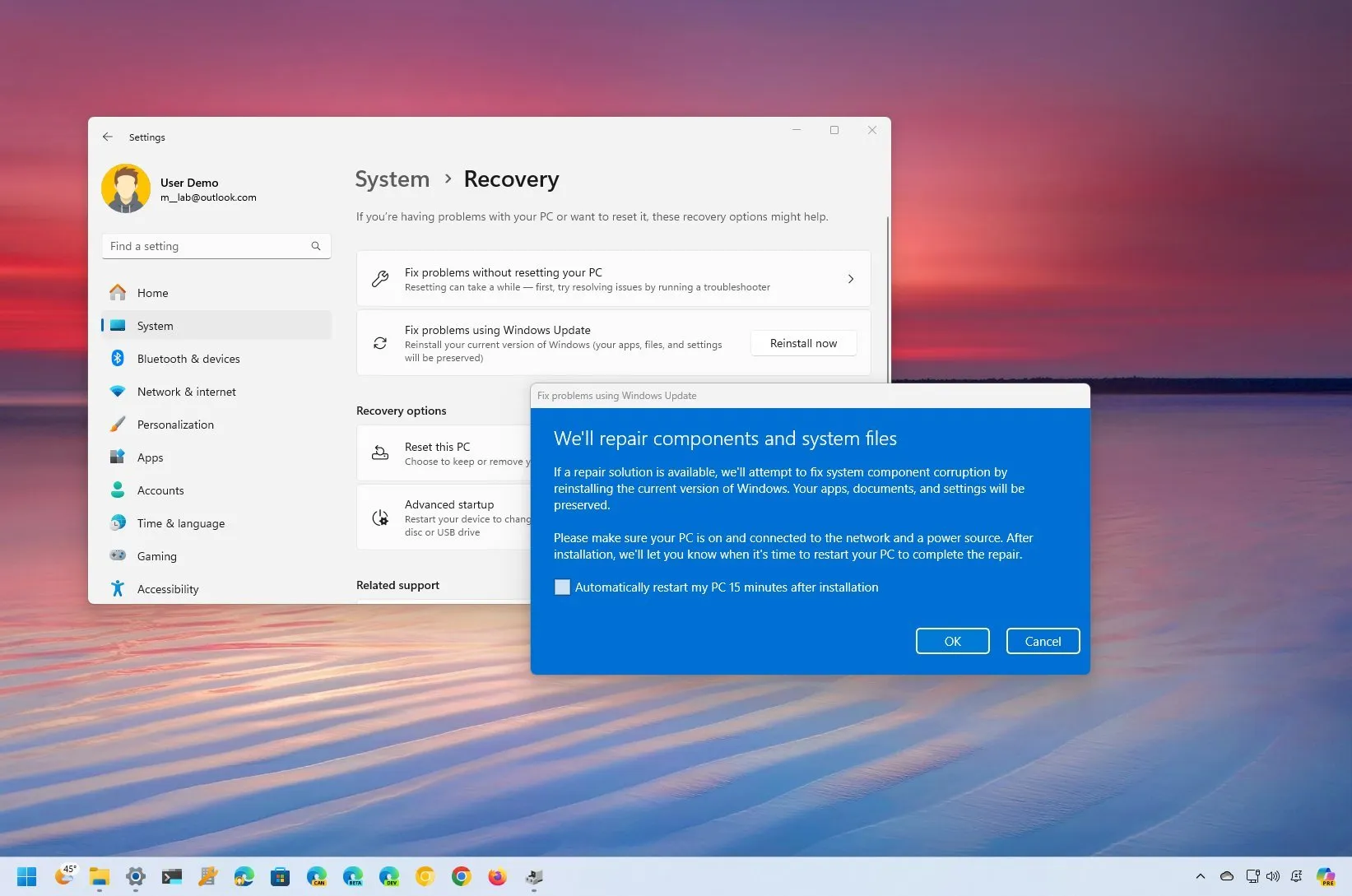Focus the Find a setting search box
Viewport: 1352px width, 896px height.
click(216, 246)
